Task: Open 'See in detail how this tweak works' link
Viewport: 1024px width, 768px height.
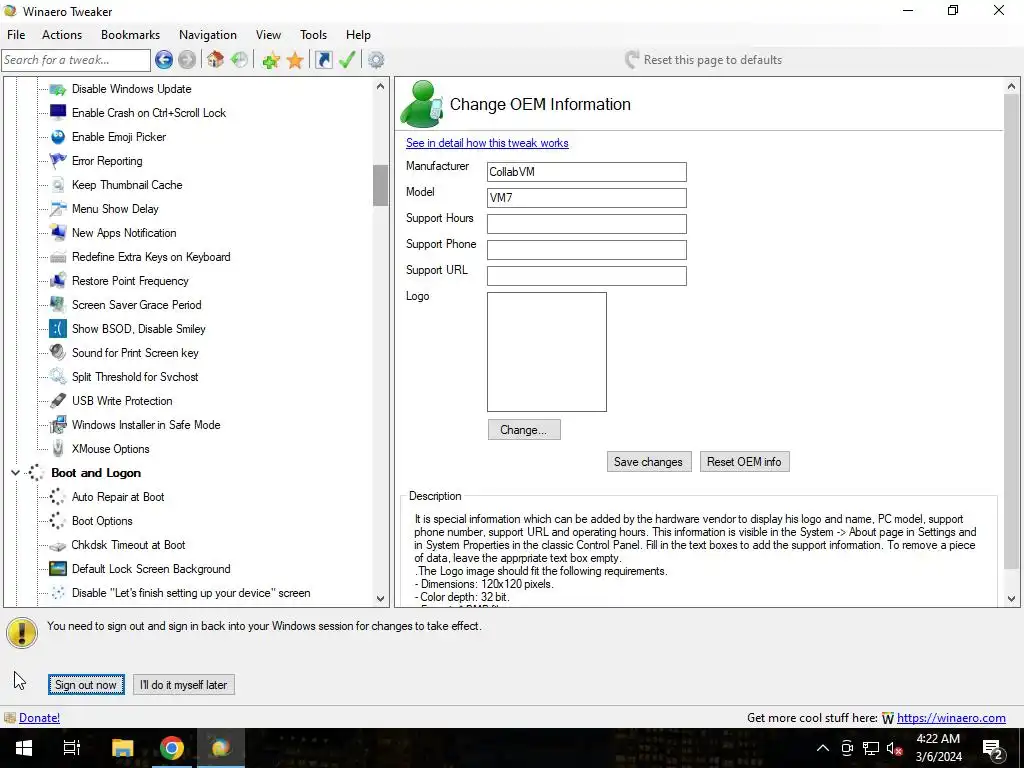Action: [x=487, y=143]
